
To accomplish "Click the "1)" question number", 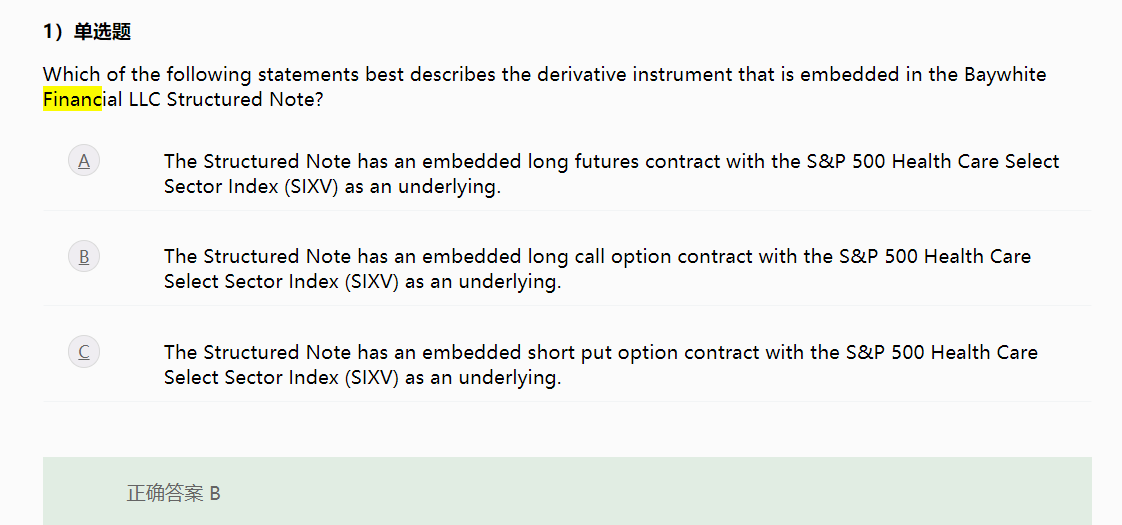I will [53, 32].
